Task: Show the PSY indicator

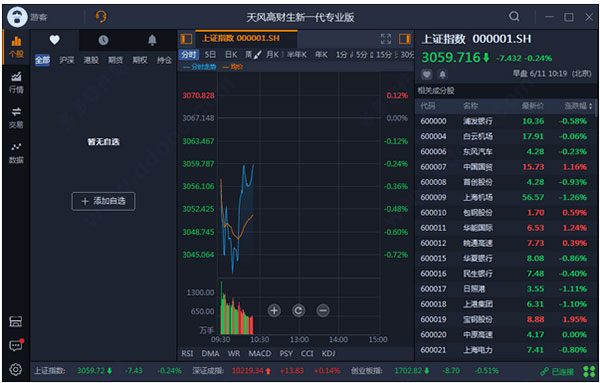Action: point(286,354)
